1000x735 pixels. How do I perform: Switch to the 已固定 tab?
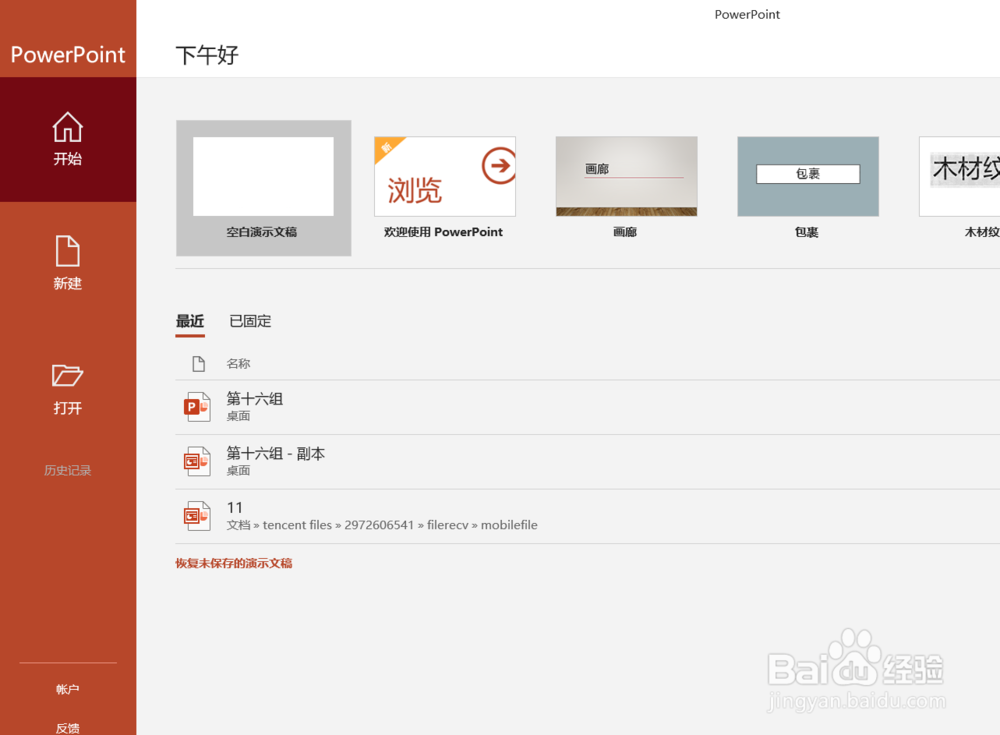click(250, 322)
